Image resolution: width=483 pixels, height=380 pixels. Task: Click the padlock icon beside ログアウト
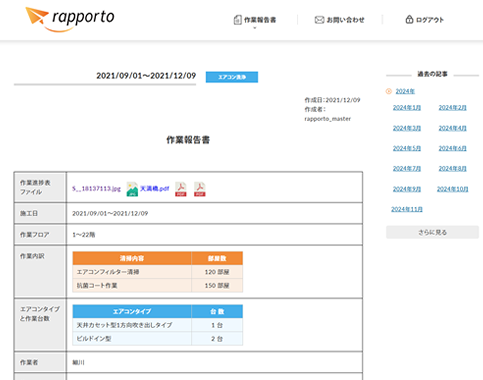[409, 20]
